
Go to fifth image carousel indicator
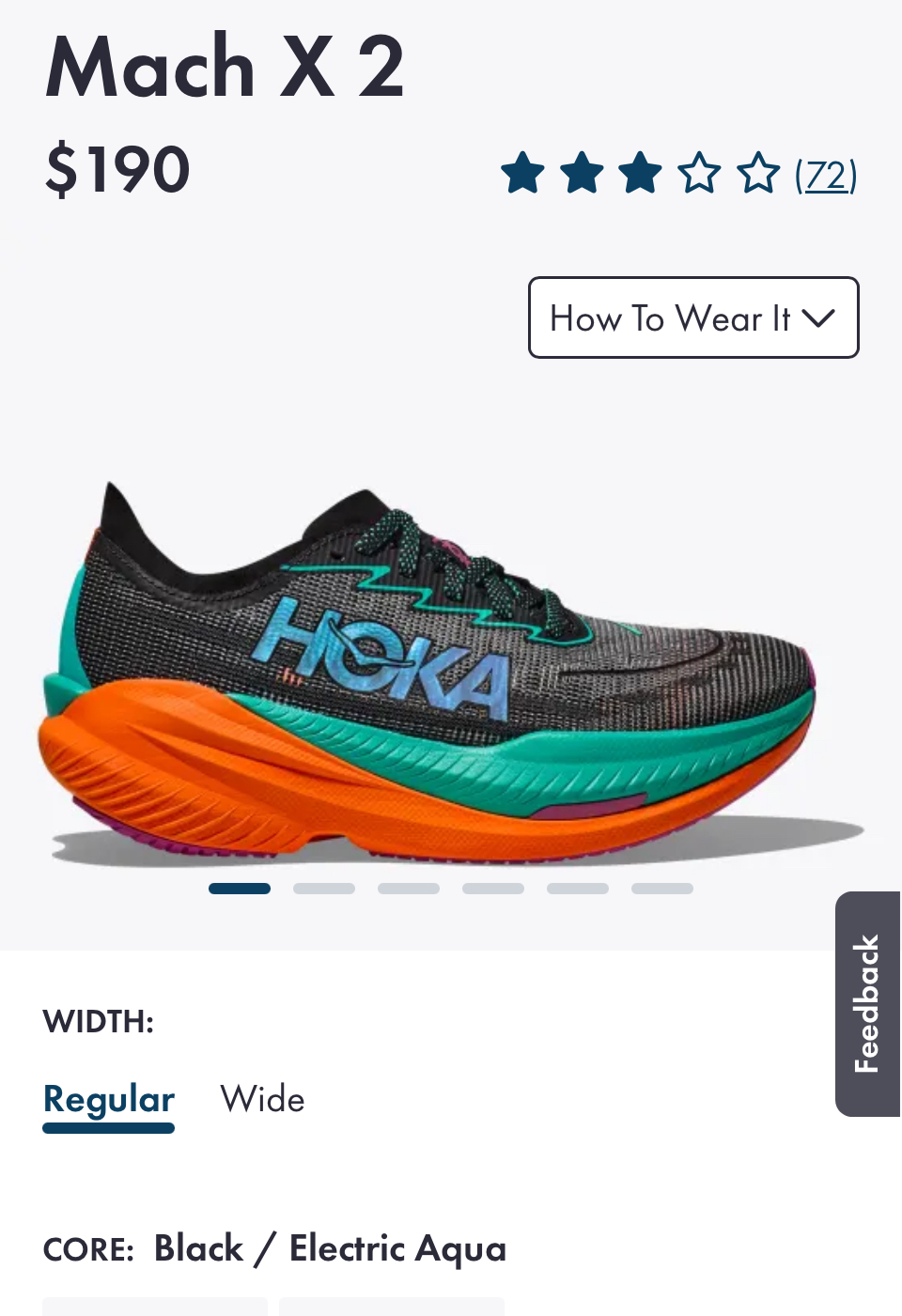tap(578, 889)
